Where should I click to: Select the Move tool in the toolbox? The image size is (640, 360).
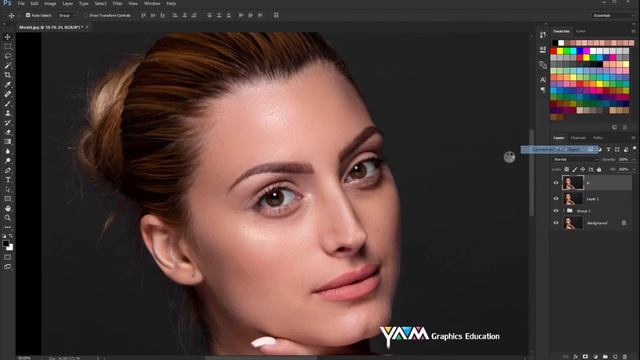(x=8, y=37)
